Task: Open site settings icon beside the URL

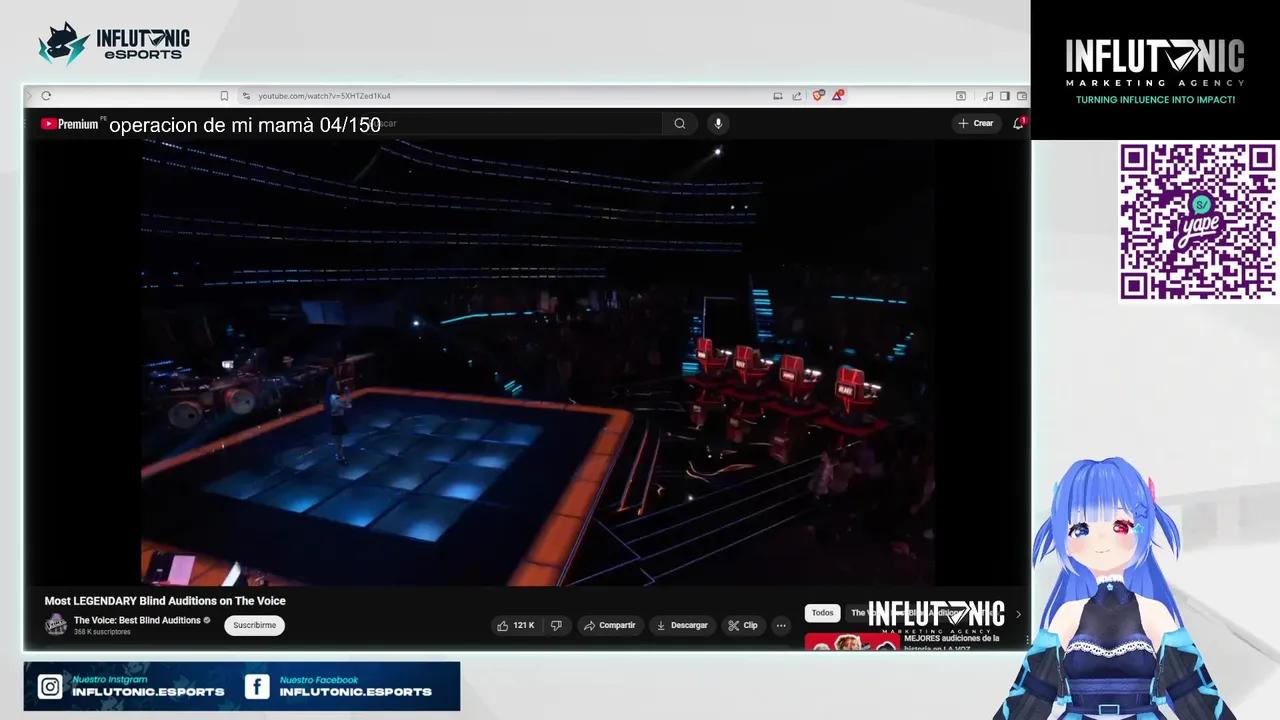Action: (x=246, y=96)
